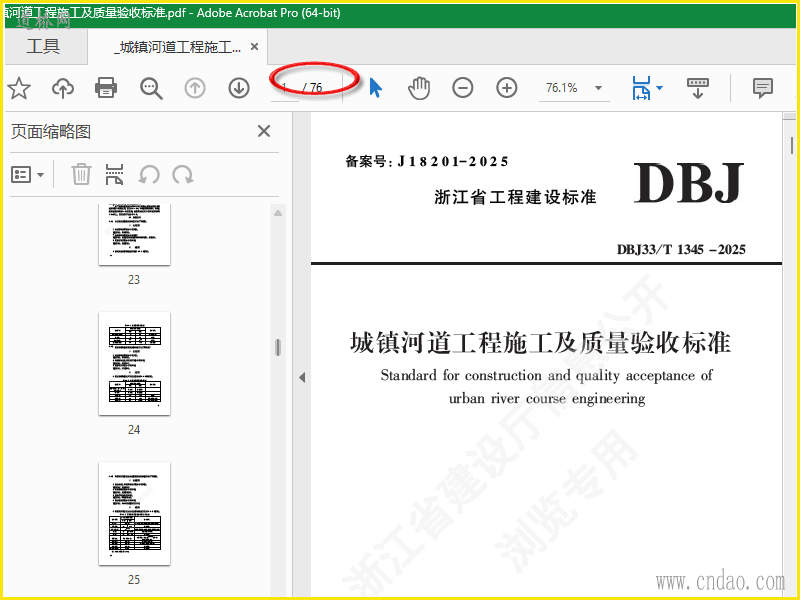Click the title 城镇河道工程施工及质量验收标准
Viewport: 800px width, 600px height.
click(540, 342)
